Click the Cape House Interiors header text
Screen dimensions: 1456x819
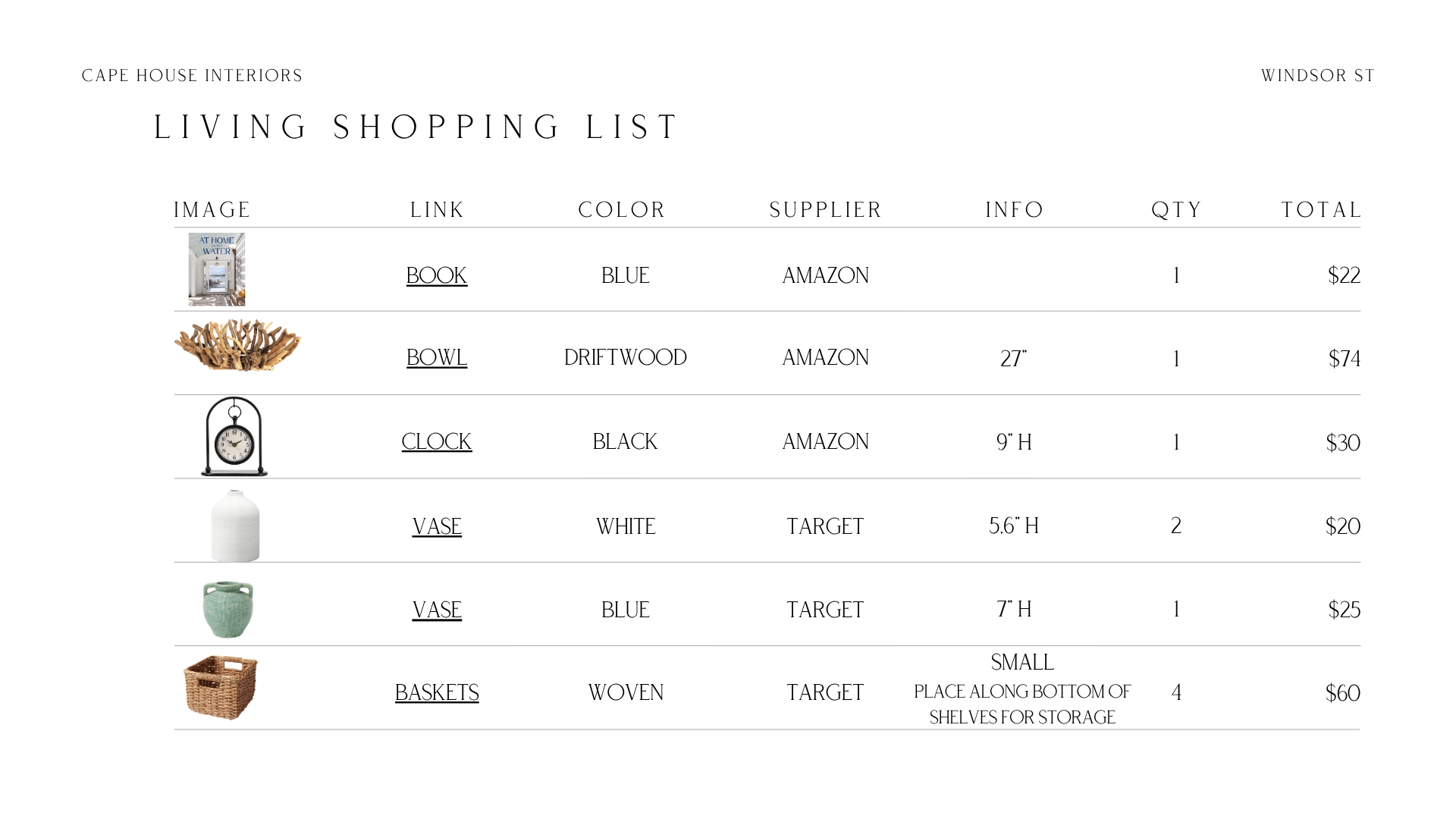[x=192, y=76]
